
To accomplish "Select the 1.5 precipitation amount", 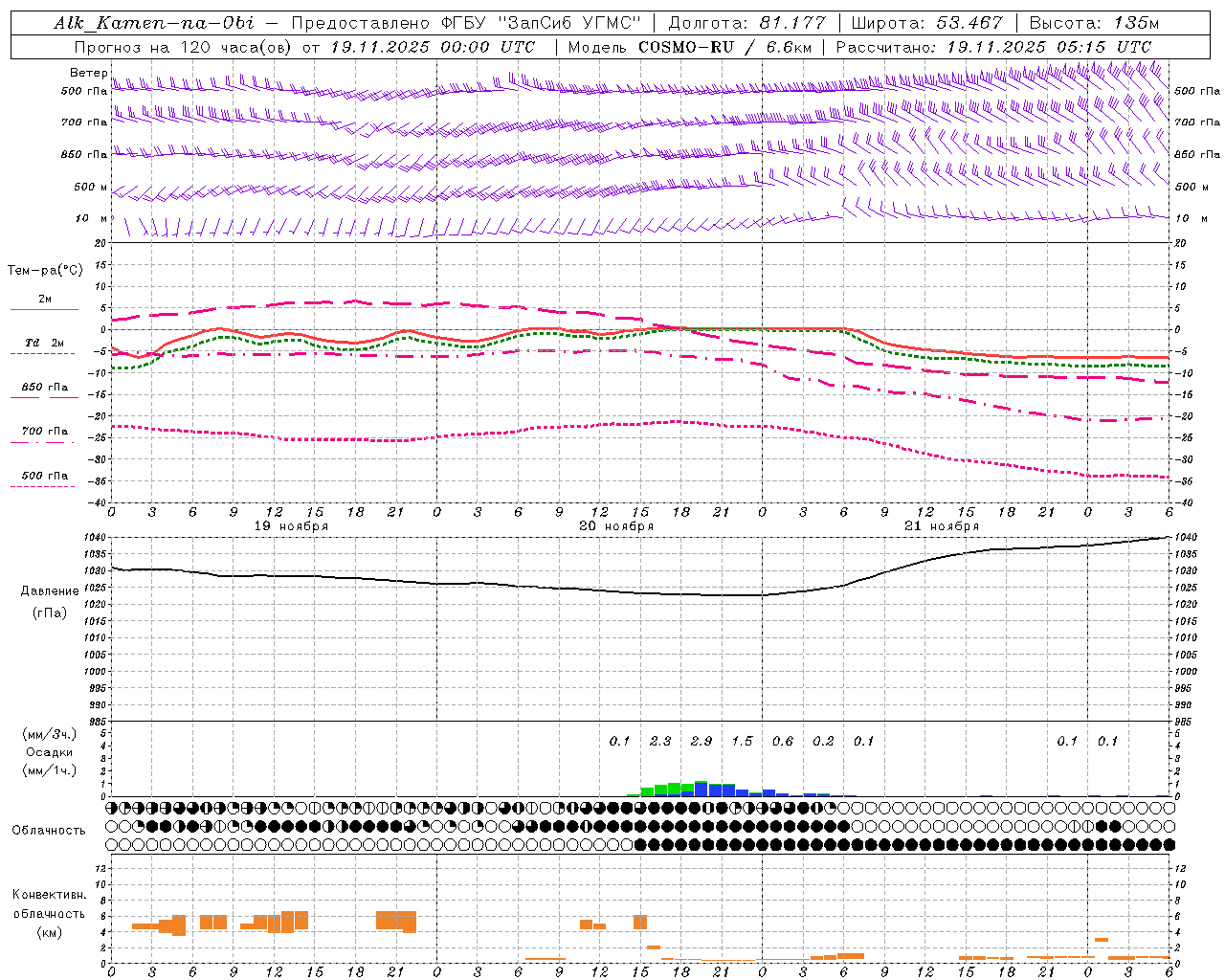I will tap(742, 741).
